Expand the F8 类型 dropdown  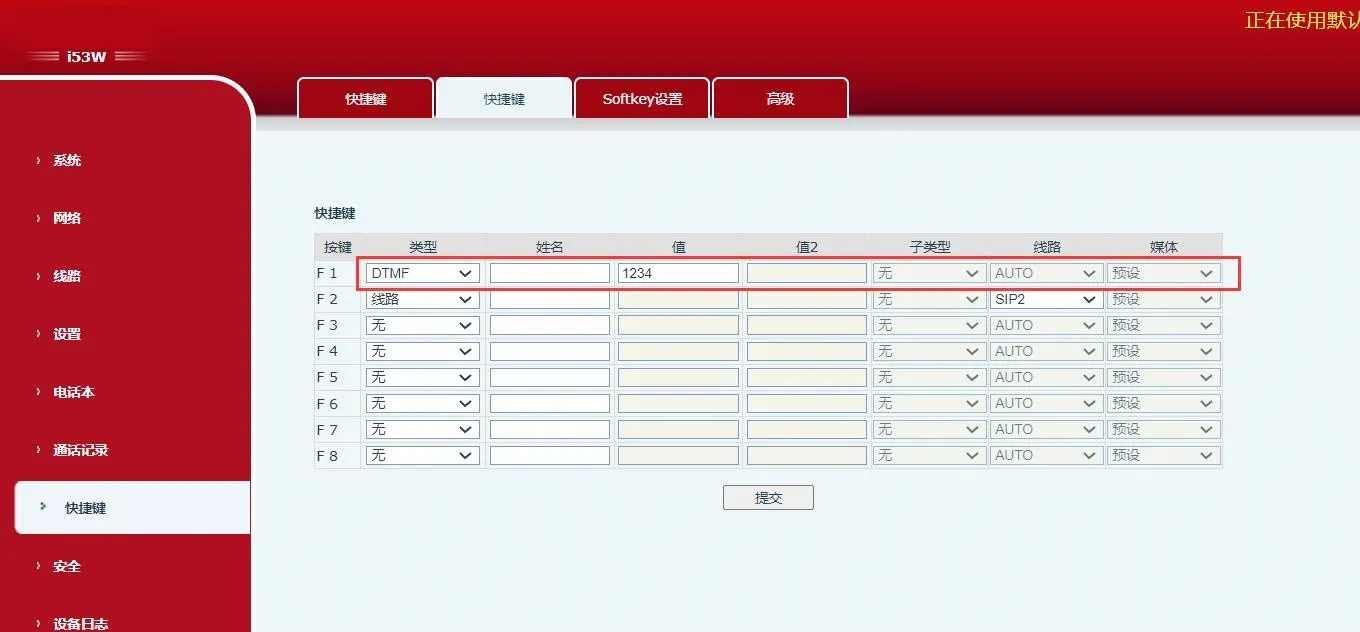click(422, 455)
